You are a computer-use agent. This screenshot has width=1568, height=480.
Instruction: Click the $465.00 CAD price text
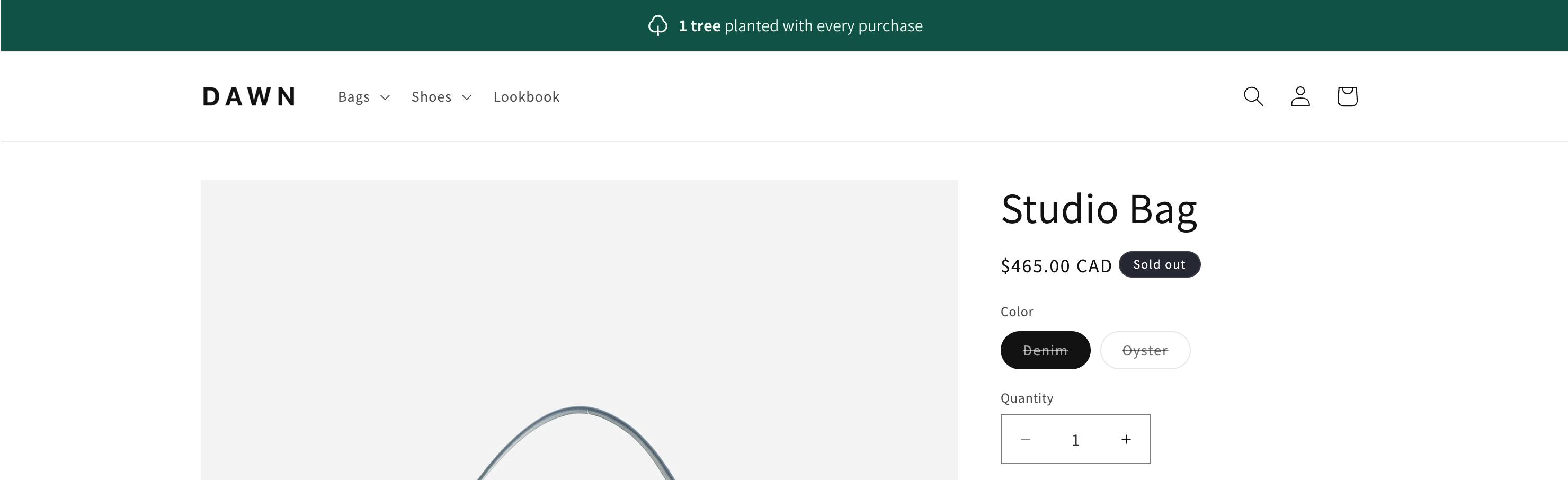coord(1056,265)
